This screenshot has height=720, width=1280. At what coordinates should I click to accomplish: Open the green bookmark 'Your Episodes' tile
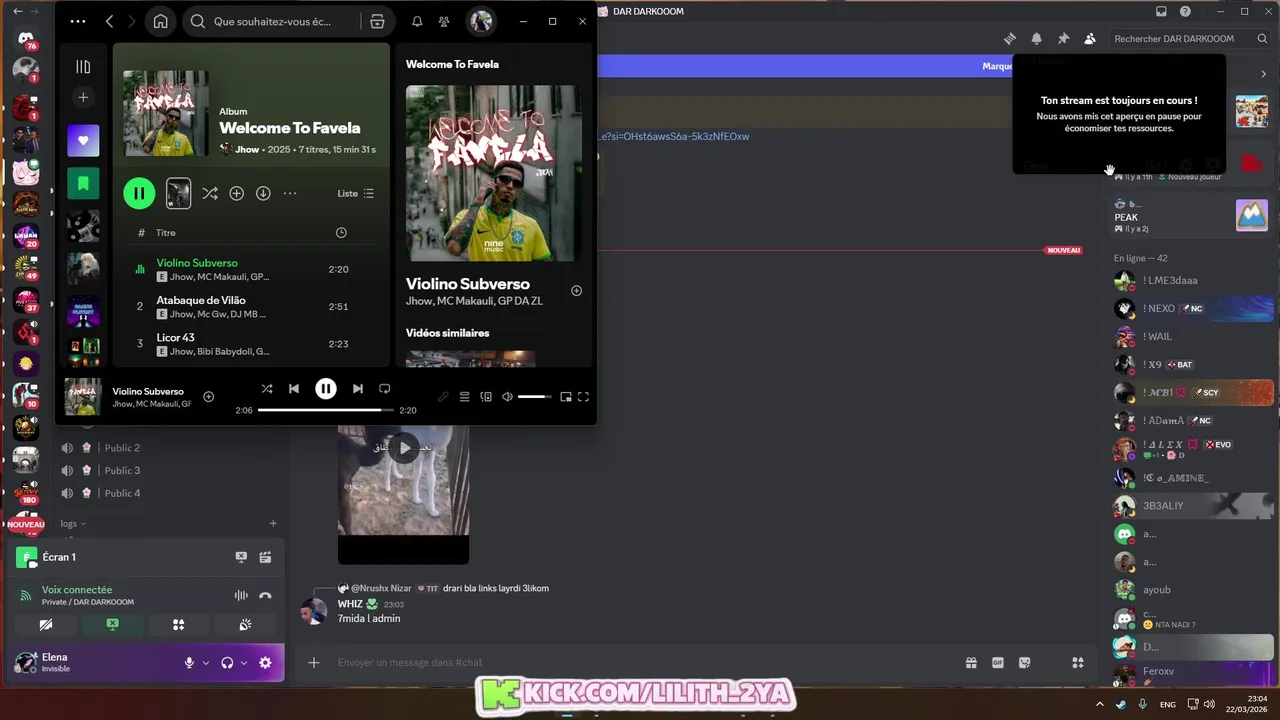83,183
